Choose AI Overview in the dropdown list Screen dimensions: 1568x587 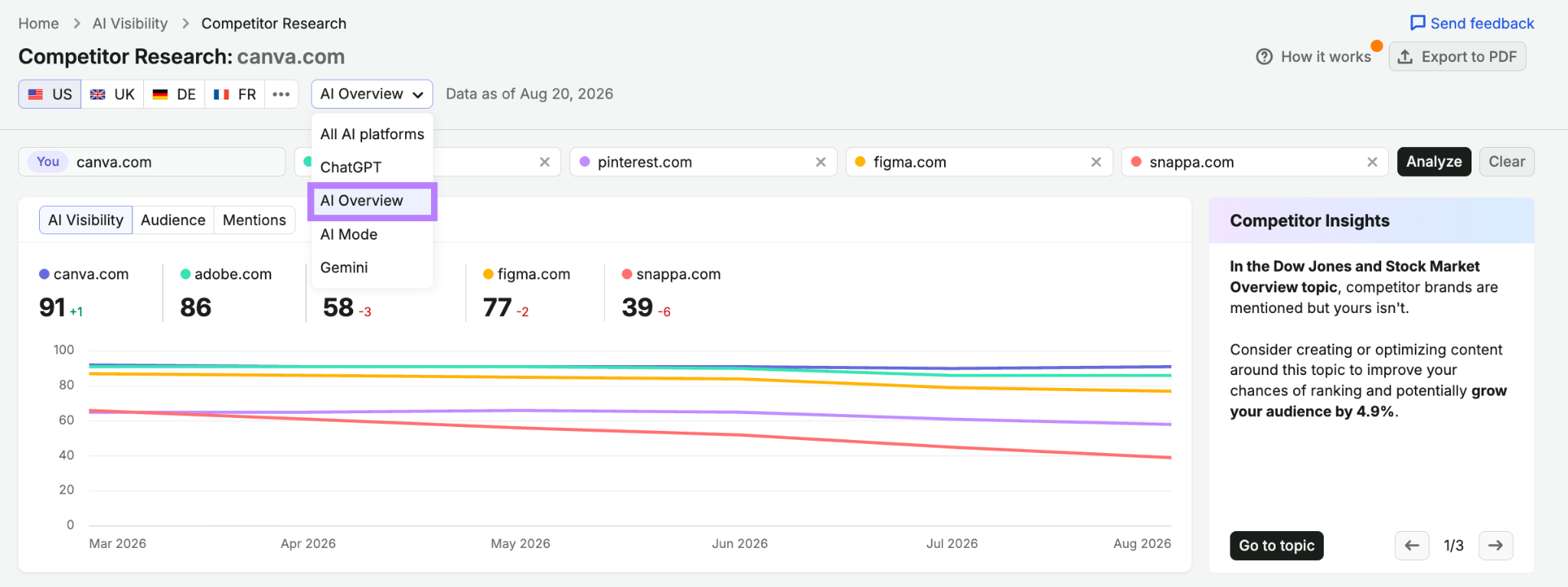[372, 201]
